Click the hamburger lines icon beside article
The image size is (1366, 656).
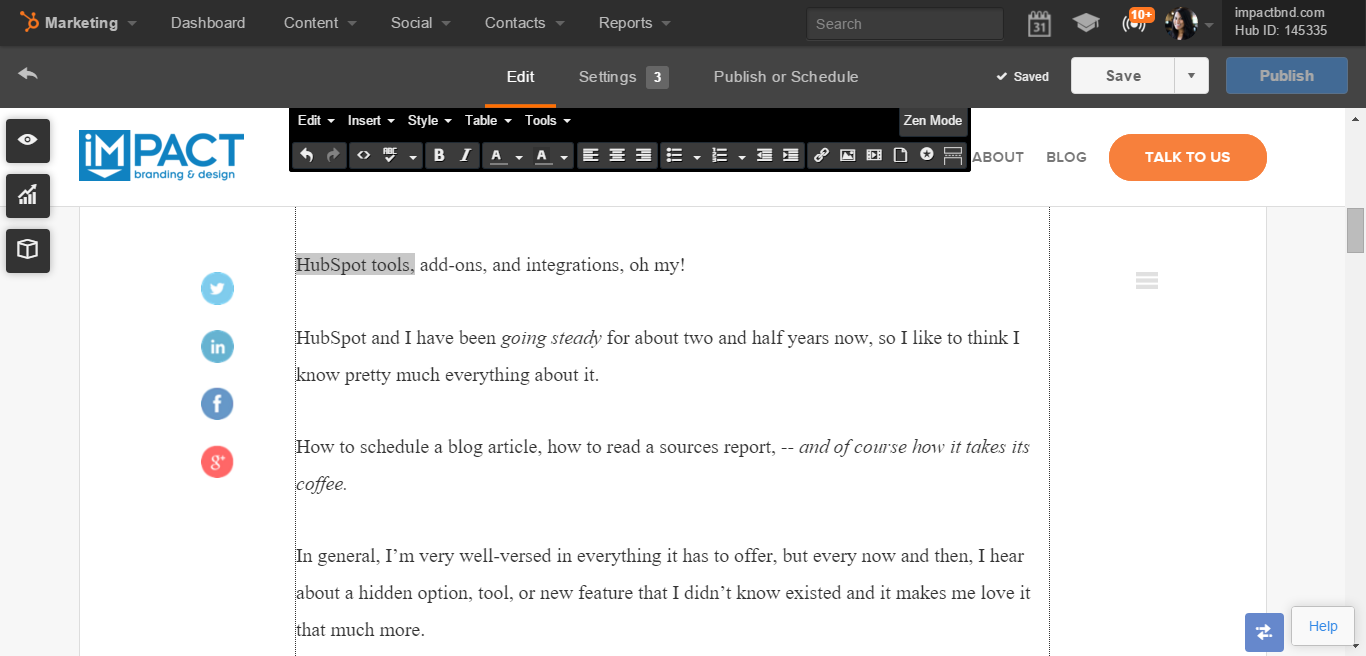pos(1147,281)
